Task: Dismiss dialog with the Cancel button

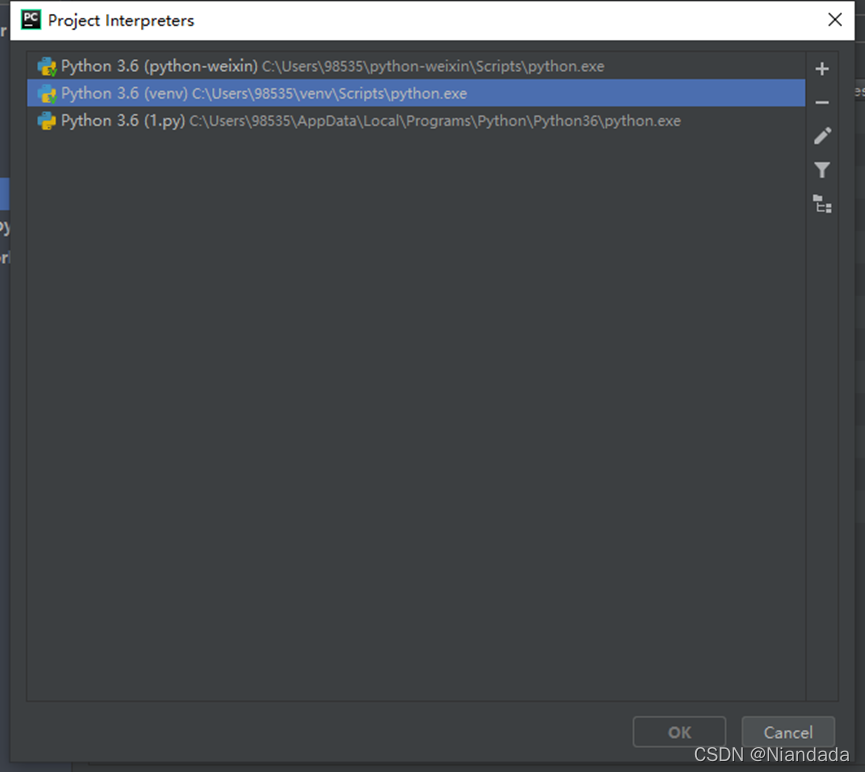Action: pos(788,732)
